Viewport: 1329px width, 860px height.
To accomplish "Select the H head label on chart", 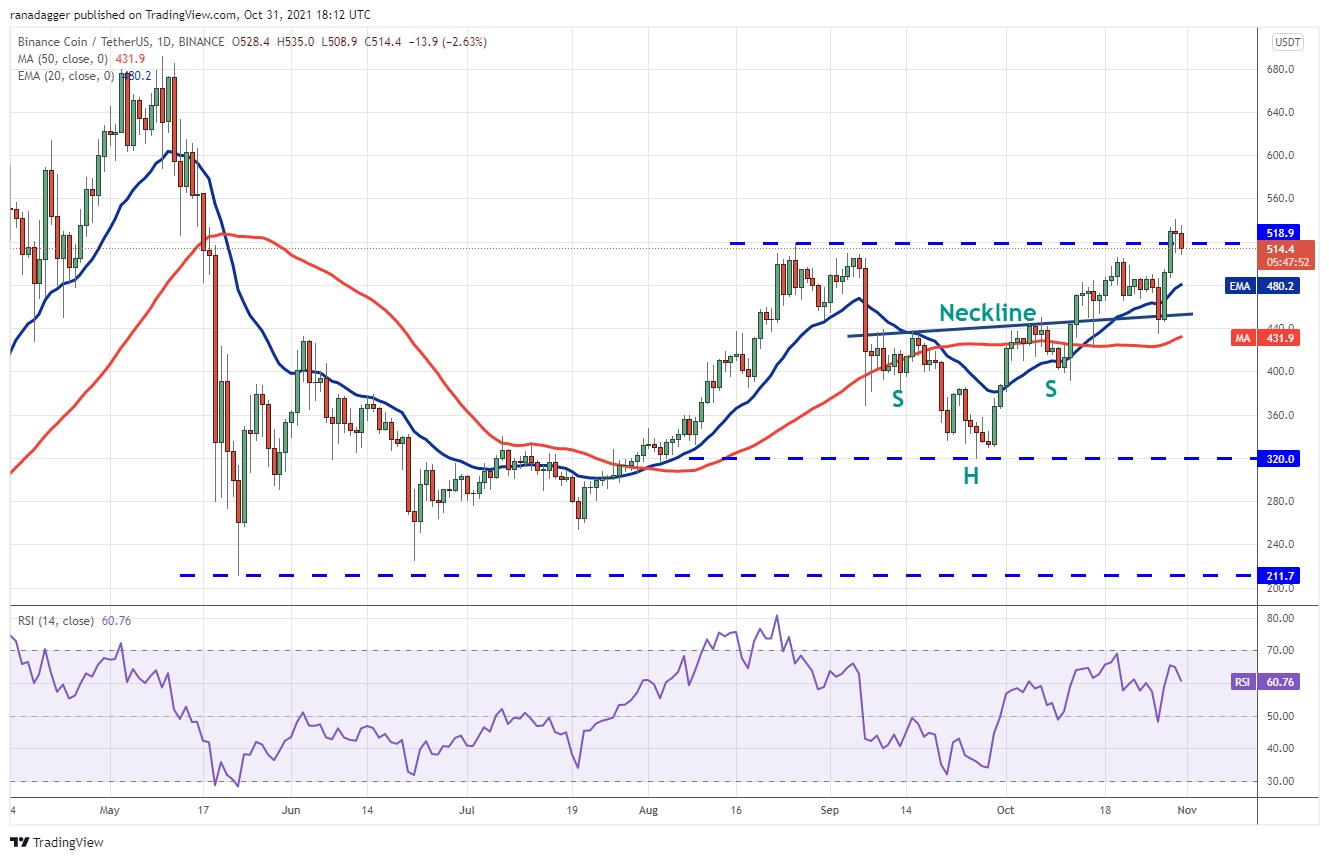I will (971, 476).
